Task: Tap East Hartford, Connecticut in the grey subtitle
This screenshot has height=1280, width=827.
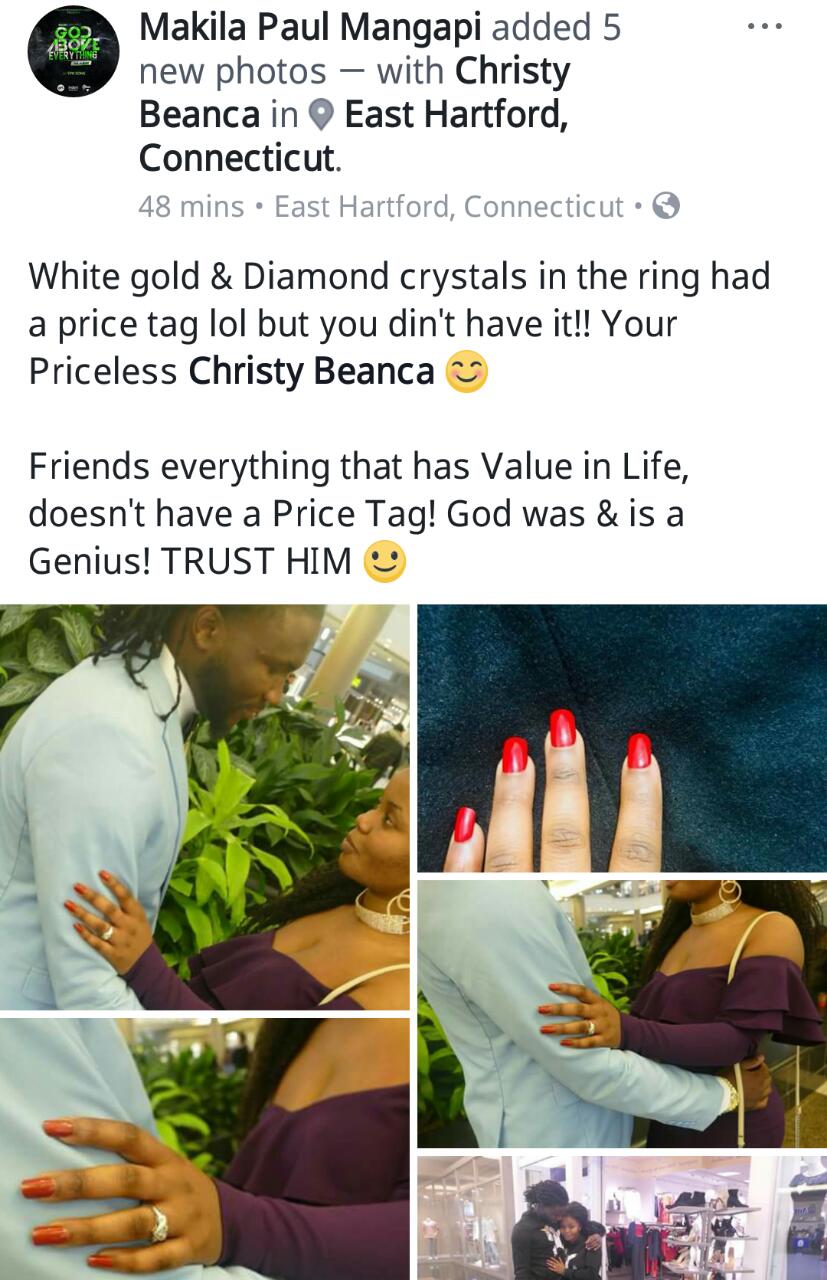Action: 449,206
